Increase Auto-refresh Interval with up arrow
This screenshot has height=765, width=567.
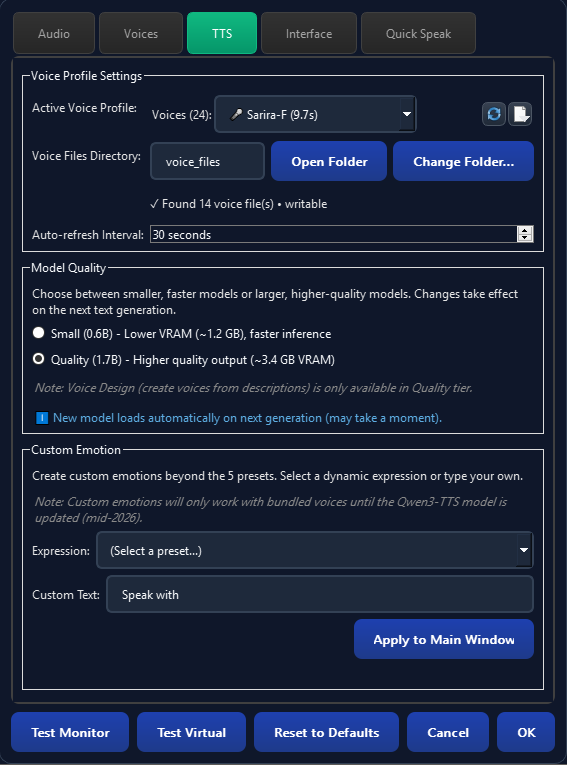point(525,230)
